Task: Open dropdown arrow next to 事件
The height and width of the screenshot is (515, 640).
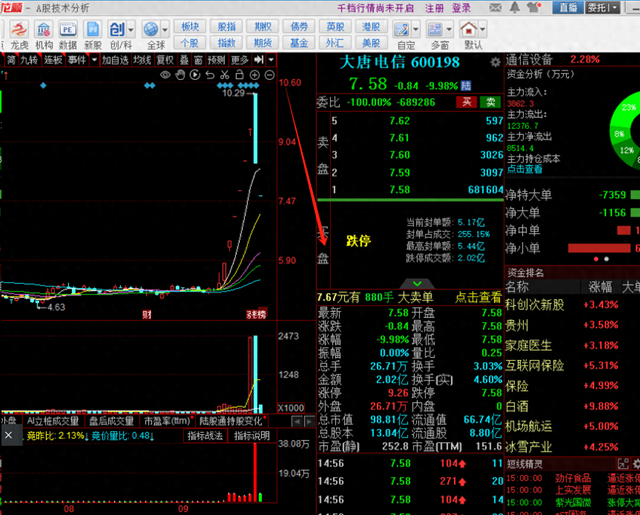Action: point(94,60)
